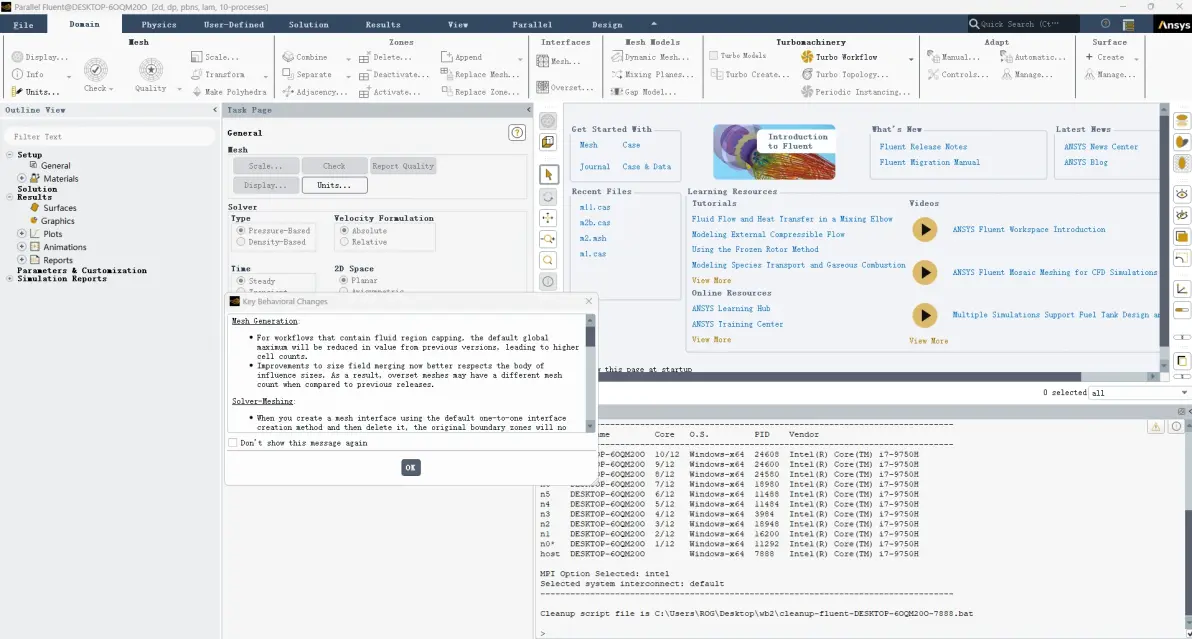Play the ANSYS Fluent Workspace Introduction video
The height and width of the screenshot is (639, 1192).
[x=924, y=229]
